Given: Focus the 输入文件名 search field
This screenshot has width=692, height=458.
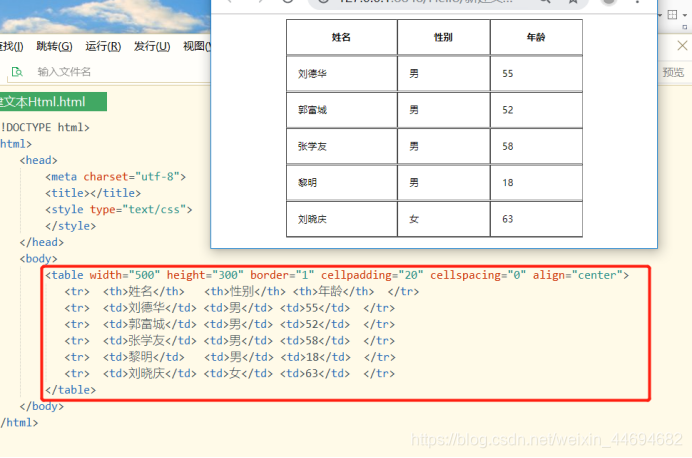Looking at the screenshot, I should click(x=64, y=72).
